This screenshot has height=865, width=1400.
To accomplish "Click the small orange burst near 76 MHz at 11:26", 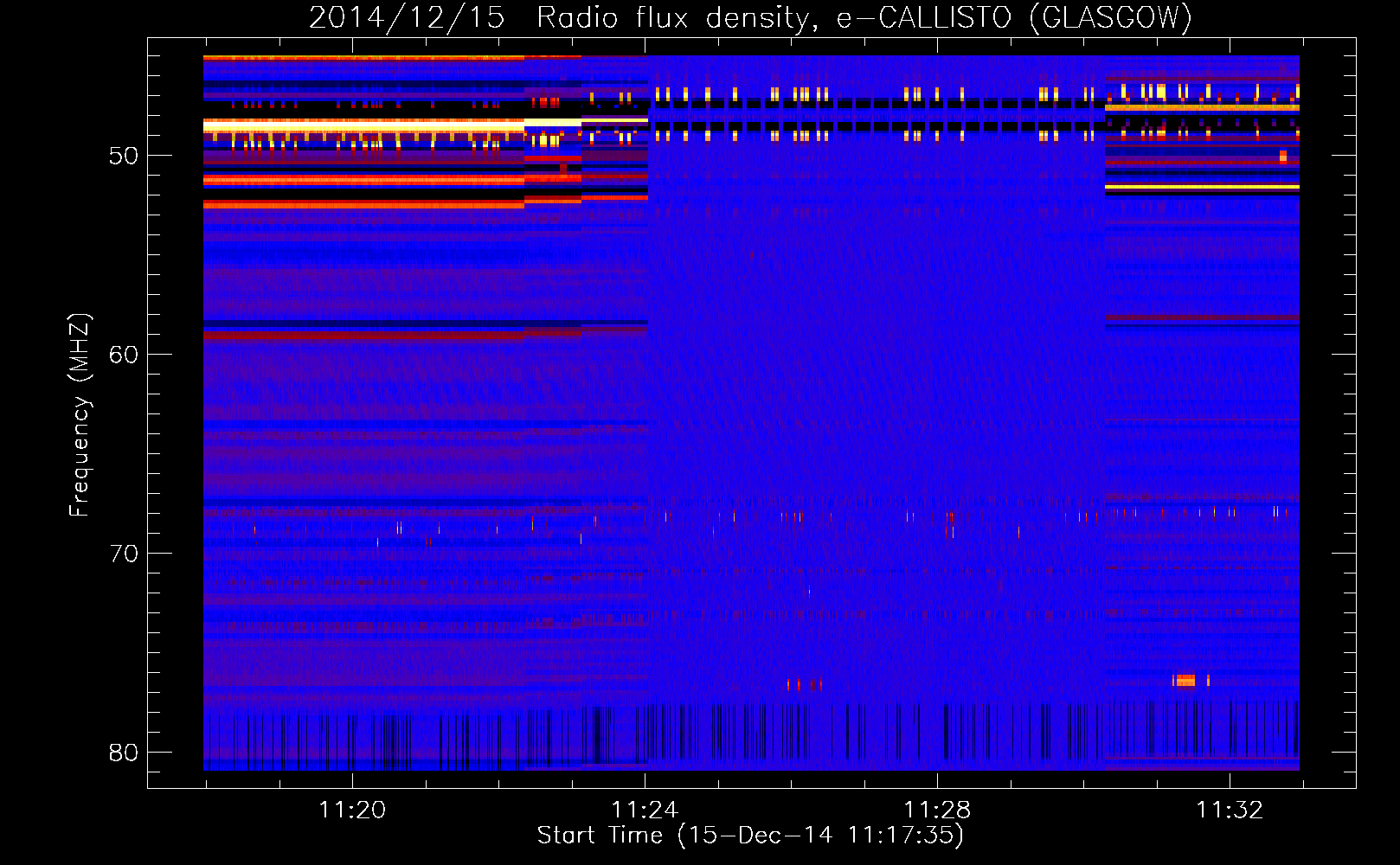I will pos(804,685).
